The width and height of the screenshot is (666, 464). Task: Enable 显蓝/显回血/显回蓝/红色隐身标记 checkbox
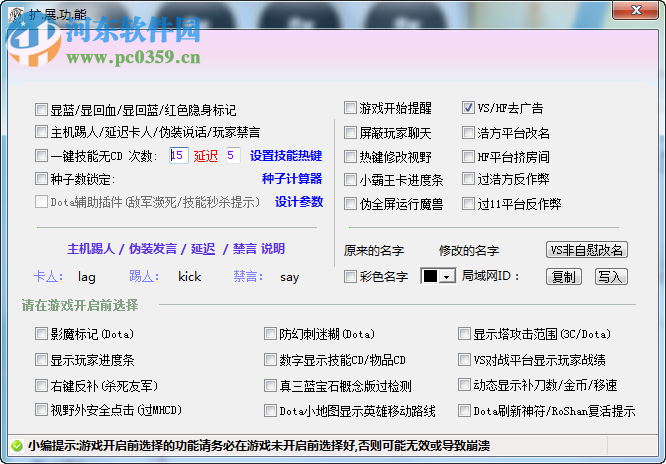pyautogui.click(x=41, y=110)
